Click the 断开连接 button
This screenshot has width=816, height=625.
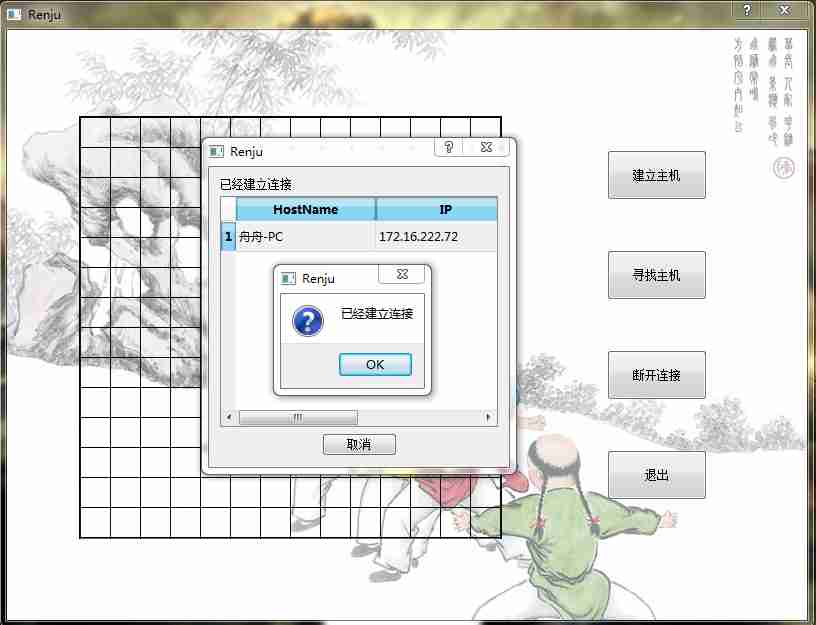click(657, 375)
